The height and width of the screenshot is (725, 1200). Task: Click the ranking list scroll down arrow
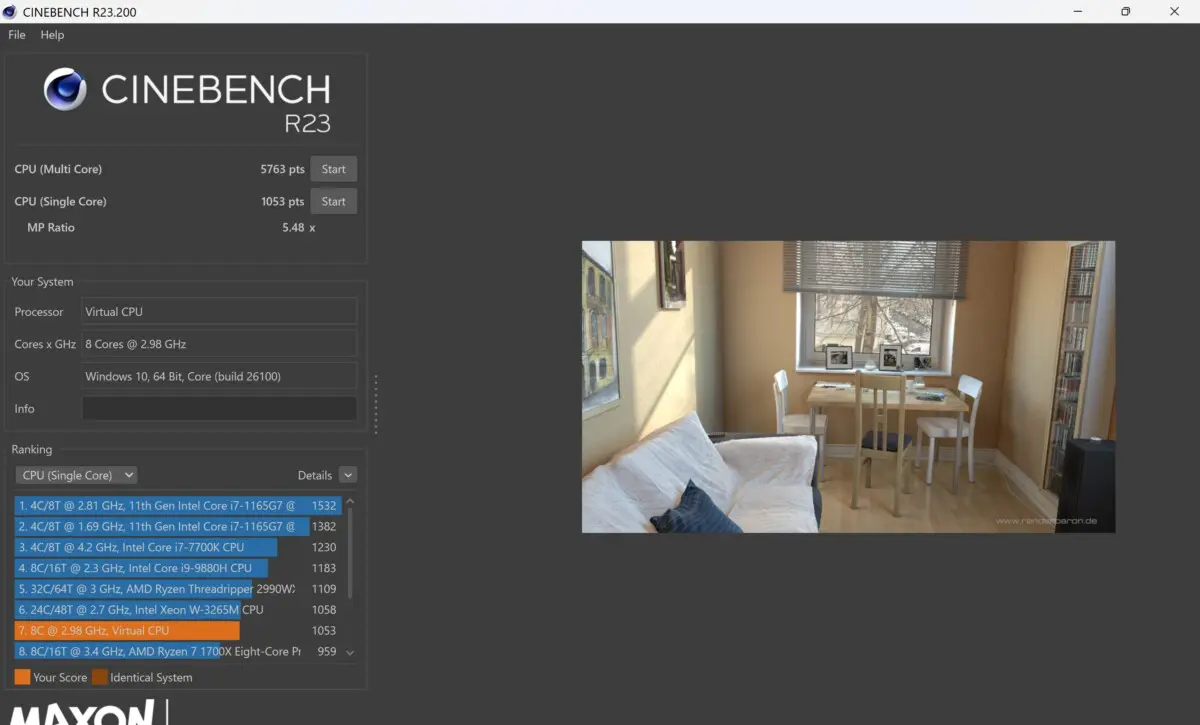pos(350,653)
